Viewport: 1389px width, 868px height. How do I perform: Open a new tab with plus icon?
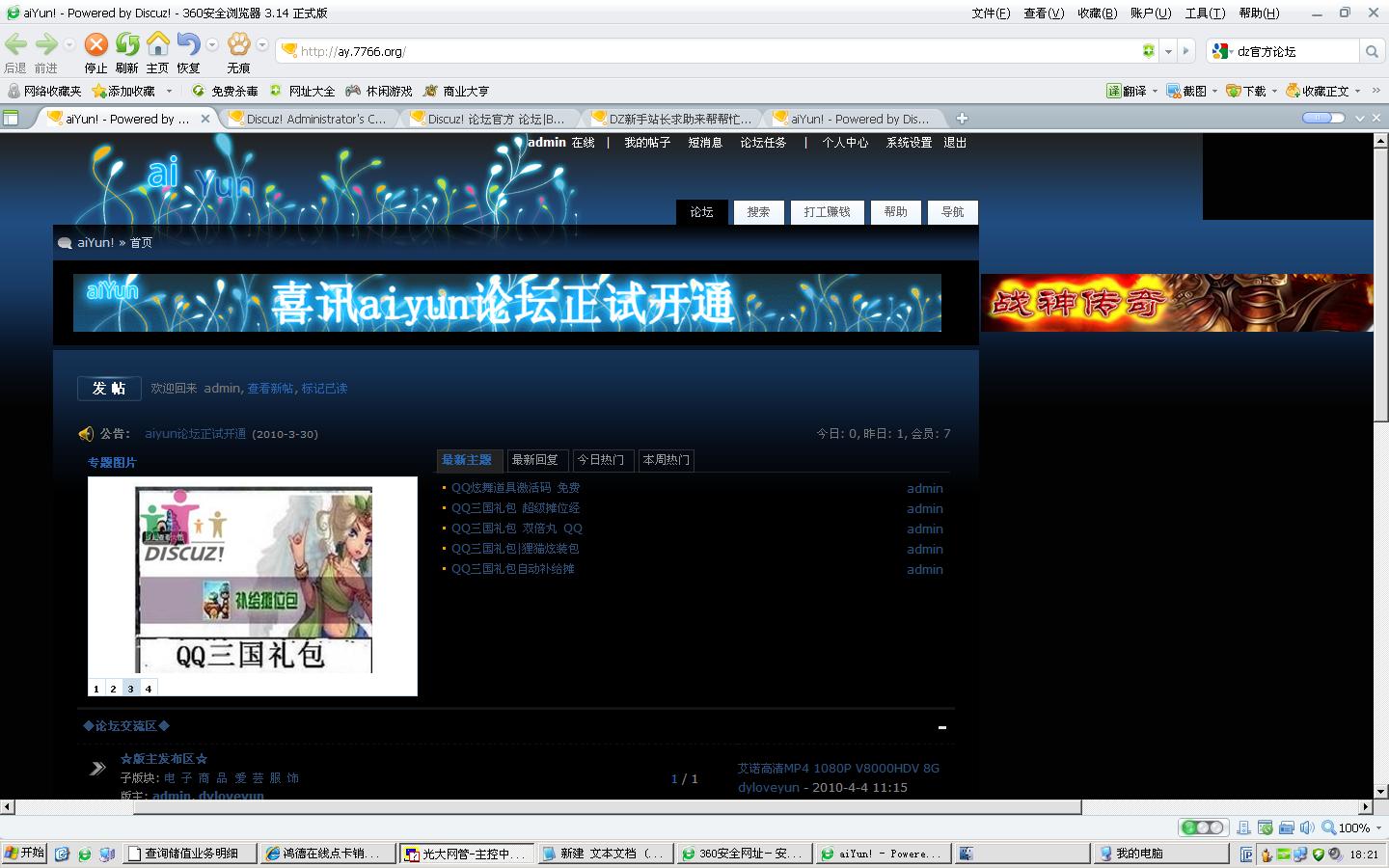pos(962,119)
